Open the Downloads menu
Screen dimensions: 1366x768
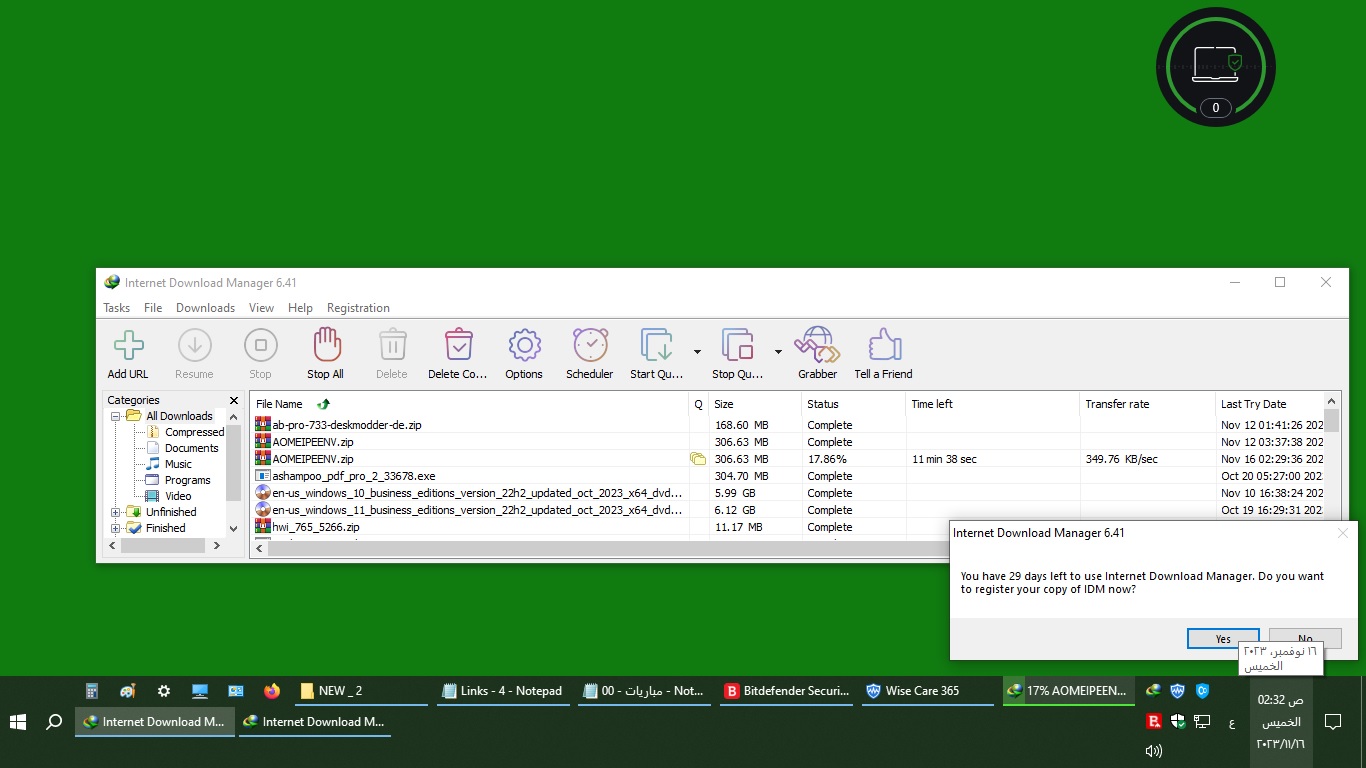205,308
